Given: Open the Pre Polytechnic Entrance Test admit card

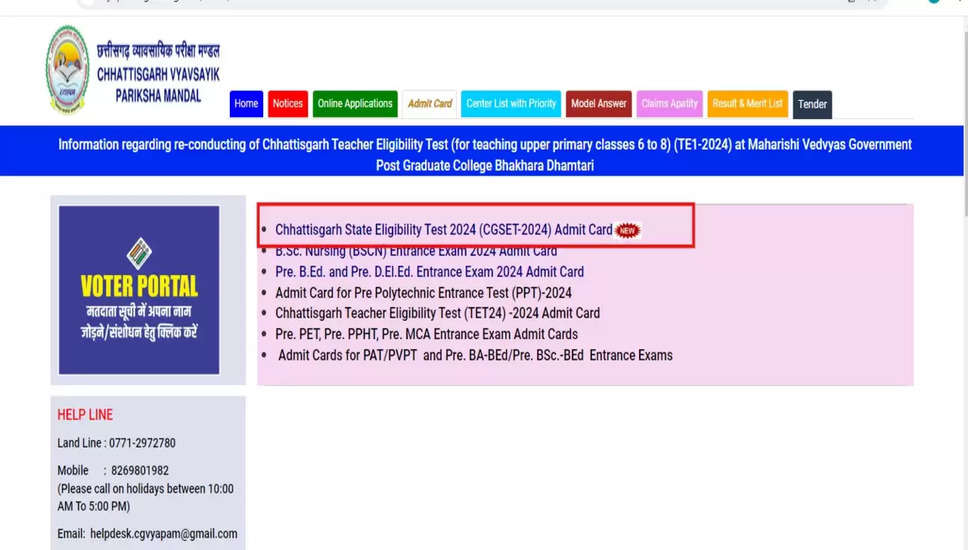Looking at the screenshot, I should (423, 293).
